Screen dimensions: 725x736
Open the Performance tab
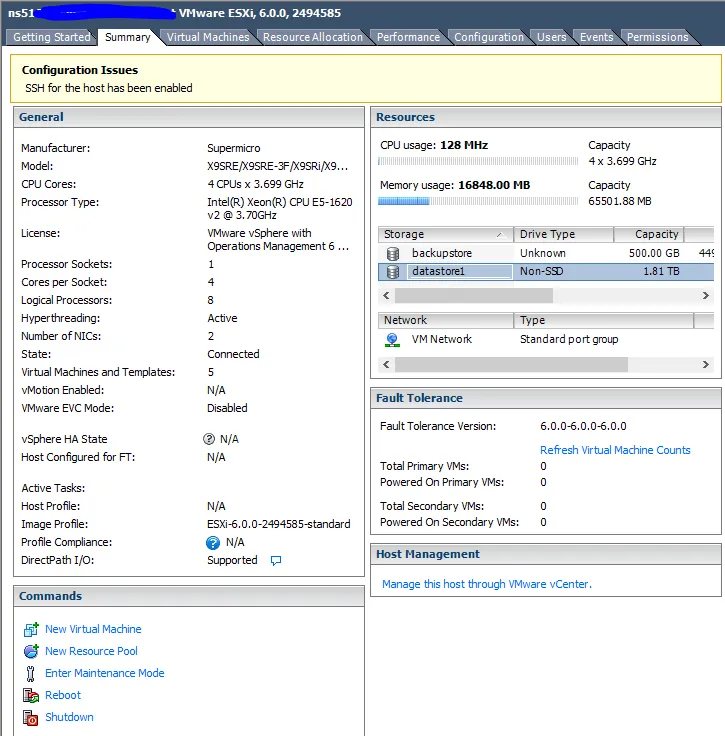408,37
